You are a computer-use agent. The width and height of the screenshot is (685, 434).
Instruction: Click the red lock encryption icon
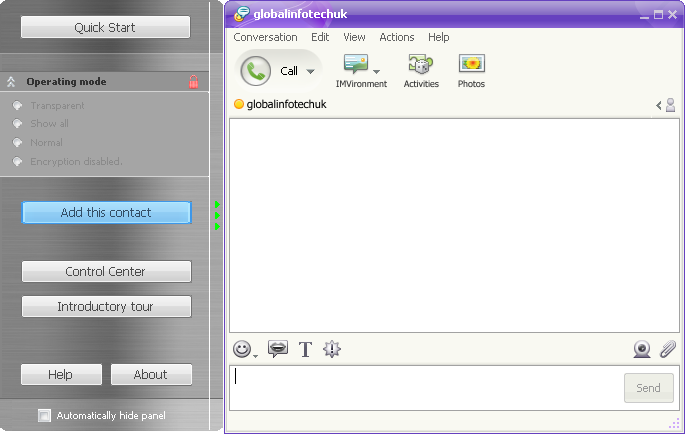pyautogui.click(x=194, y=82)
